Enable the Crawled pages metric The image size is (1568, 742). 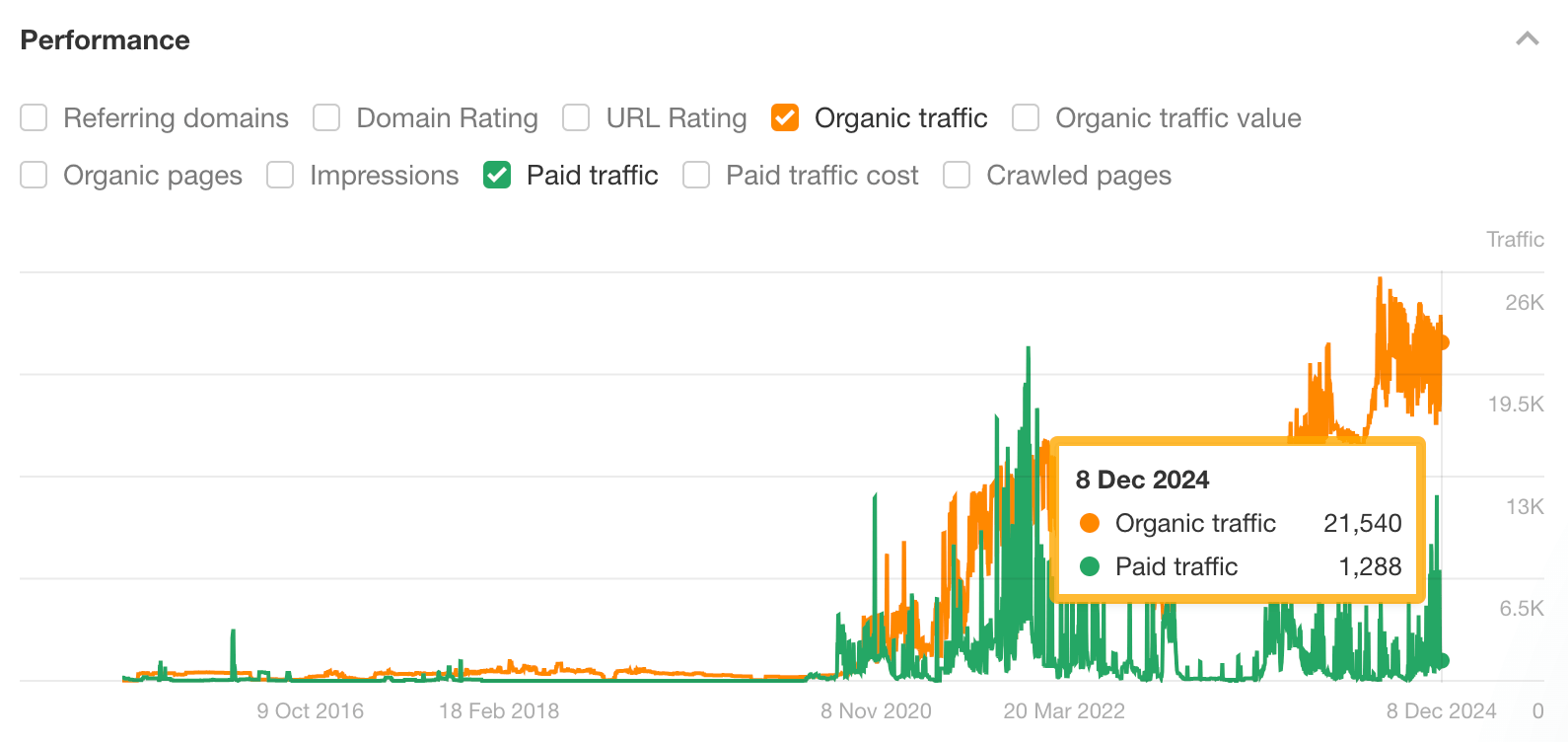coord(956,175)
